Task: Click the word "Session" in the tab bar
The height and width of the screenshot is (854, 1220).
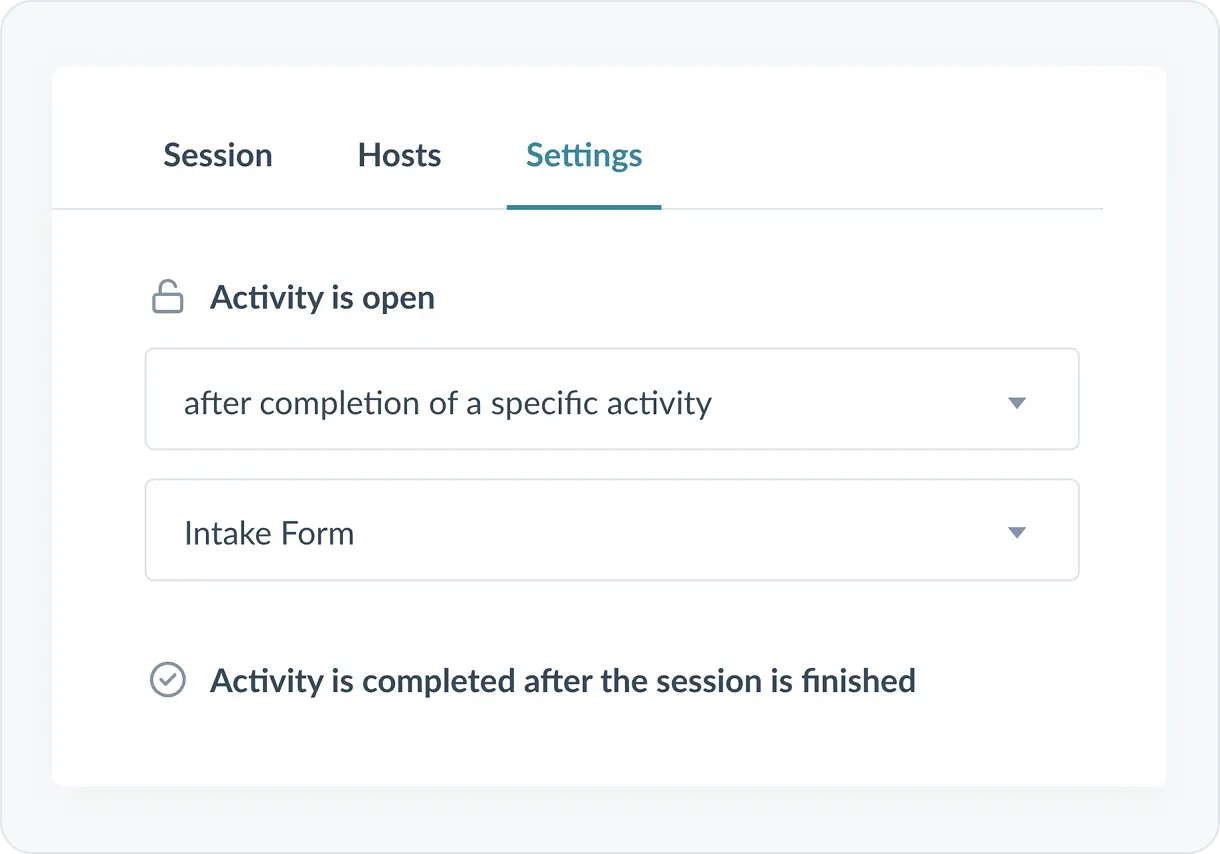Action: coord(218,156)
